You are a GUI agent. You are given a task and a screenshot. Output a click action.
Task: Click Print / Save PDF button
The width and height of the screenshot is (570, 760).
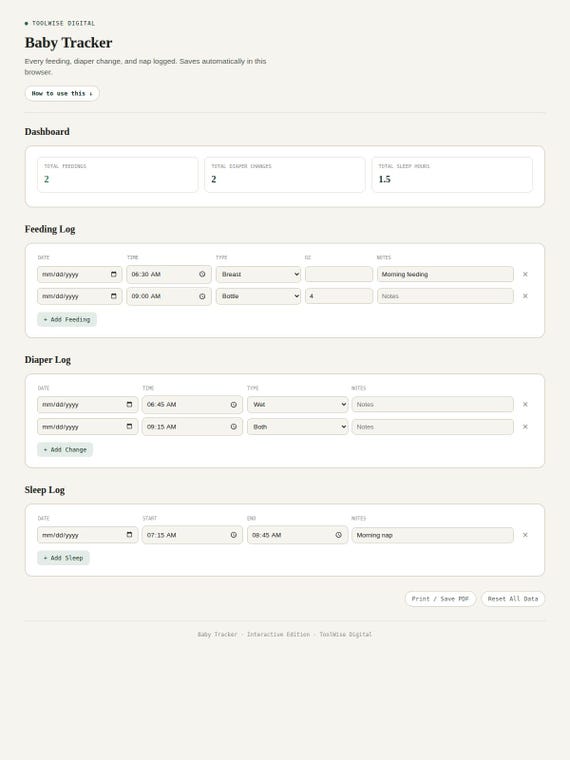[x=440, y=599]
